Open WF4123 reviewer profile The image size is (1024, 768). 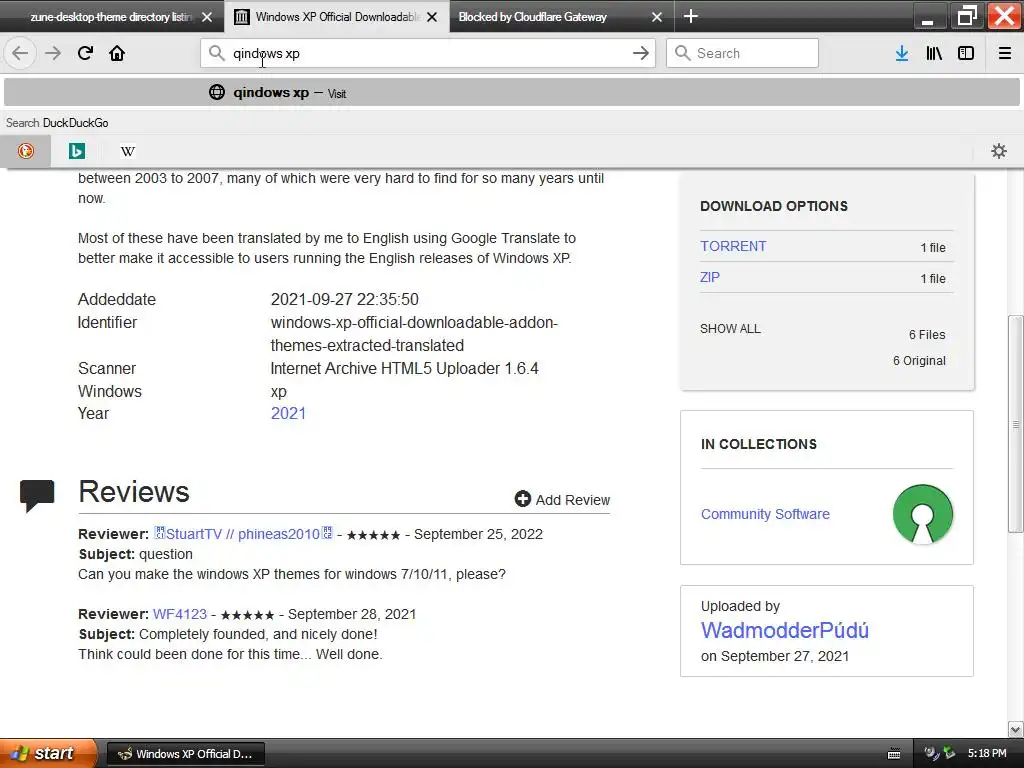click(180, 614)
